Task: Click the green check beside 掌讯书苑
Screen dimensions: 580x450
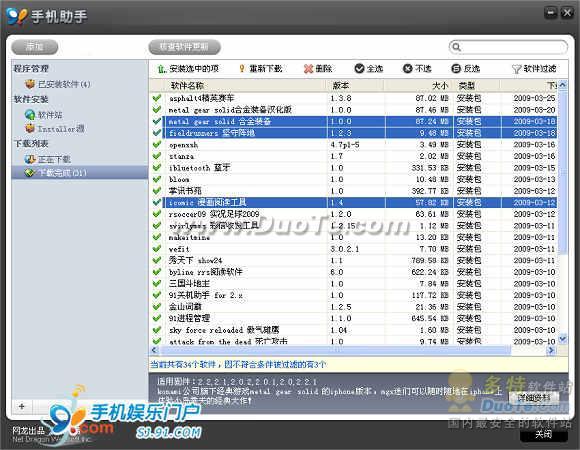Action: pyautogui.click(x=157, y=191)
